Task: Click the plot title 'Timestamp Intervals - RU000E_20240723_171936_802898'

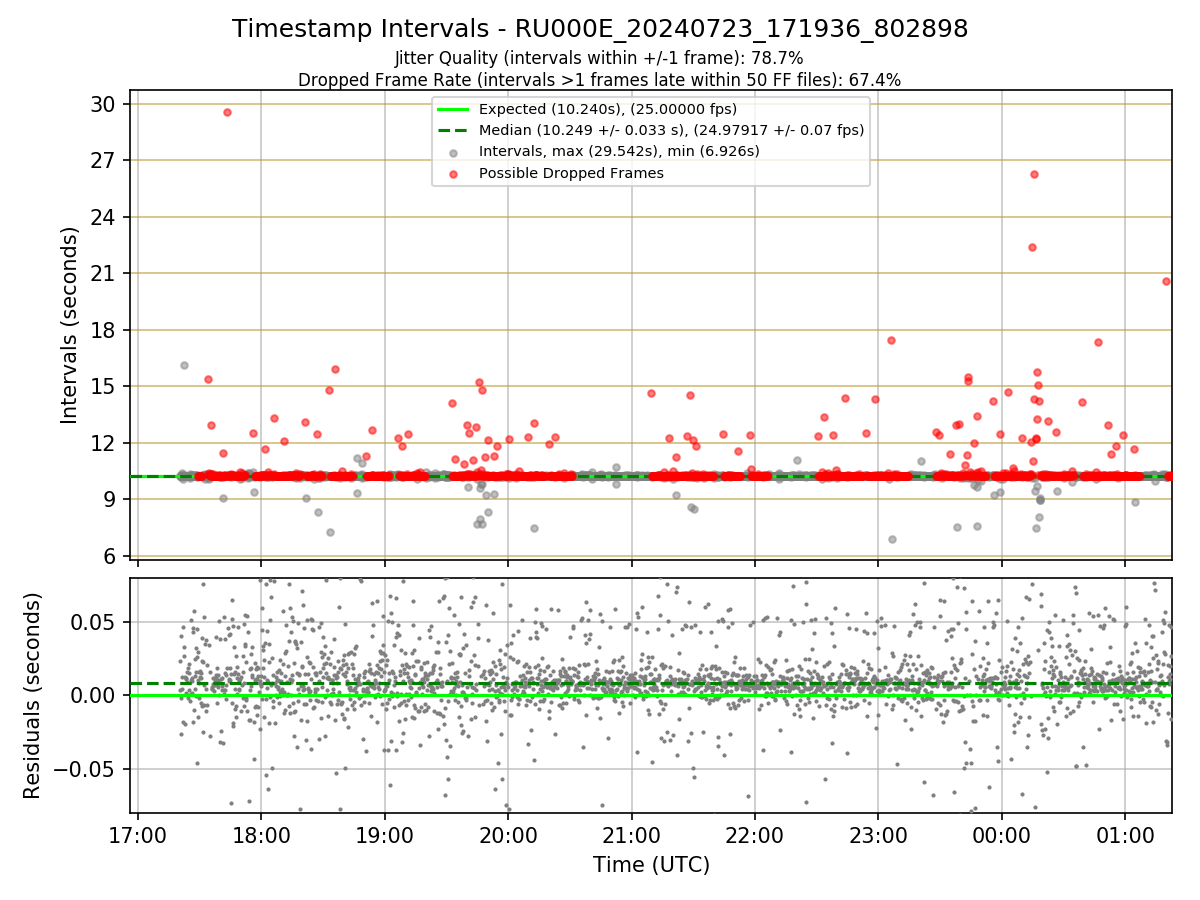Action: click(x=600, y=29)
